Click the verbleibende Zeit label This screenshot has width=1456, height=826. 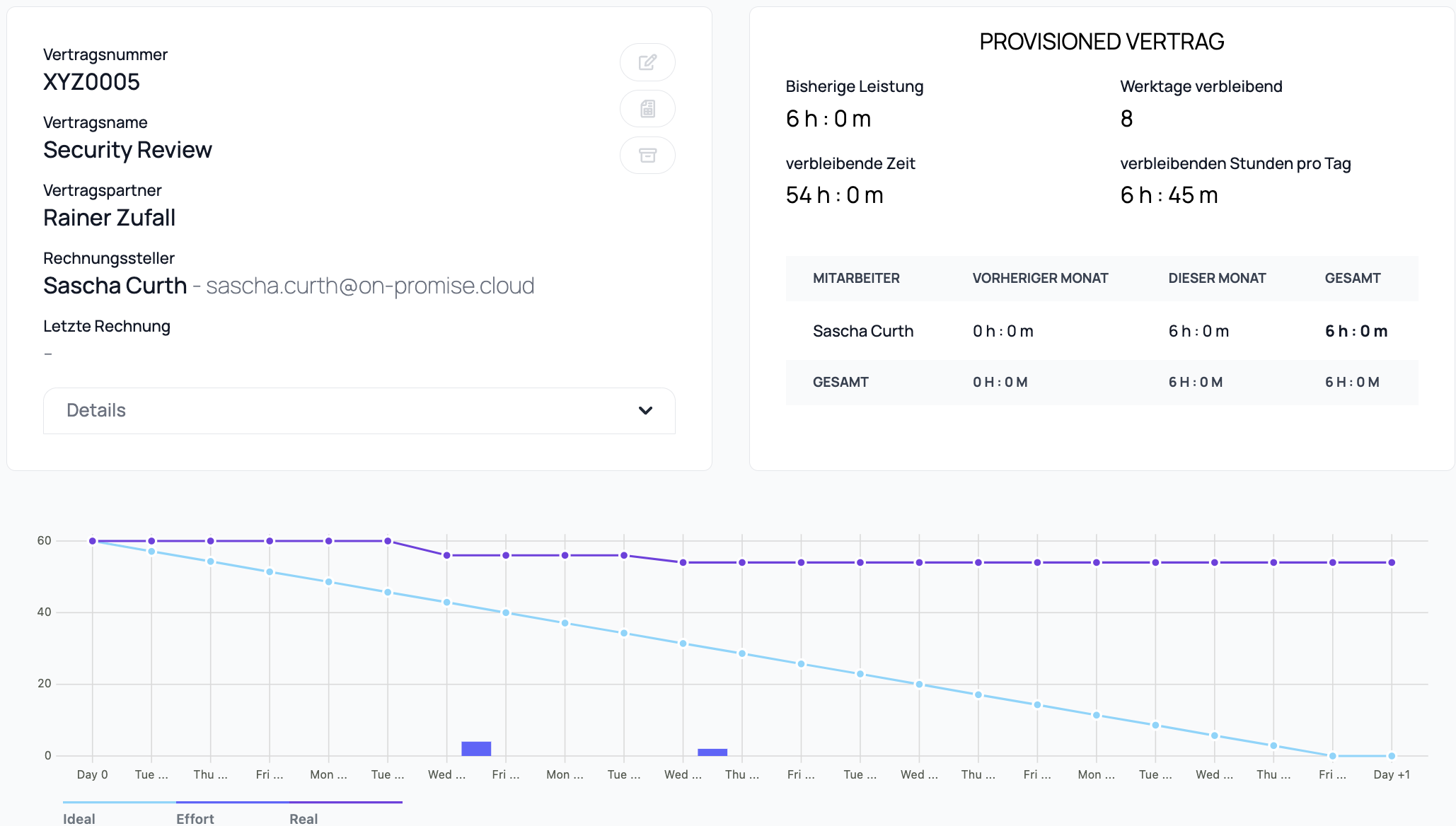pos(850,164)
